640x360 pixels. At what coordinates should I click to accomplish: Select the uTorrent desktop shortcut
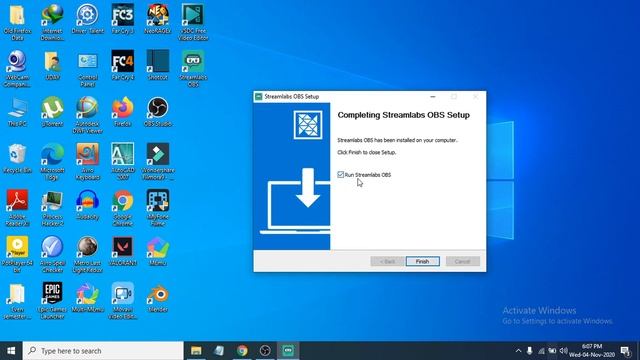click(52, 111)
